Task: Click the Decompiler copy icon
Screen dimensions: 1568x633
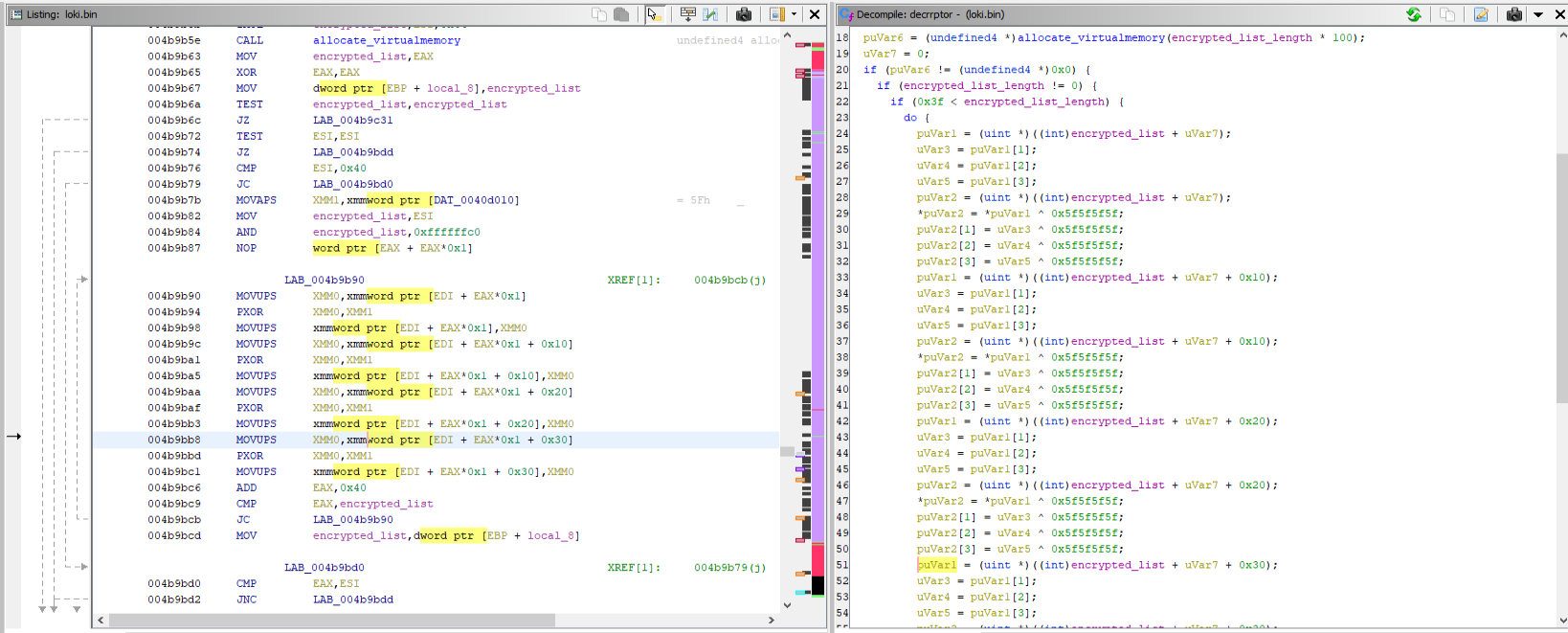Action: click(1447, 14)
